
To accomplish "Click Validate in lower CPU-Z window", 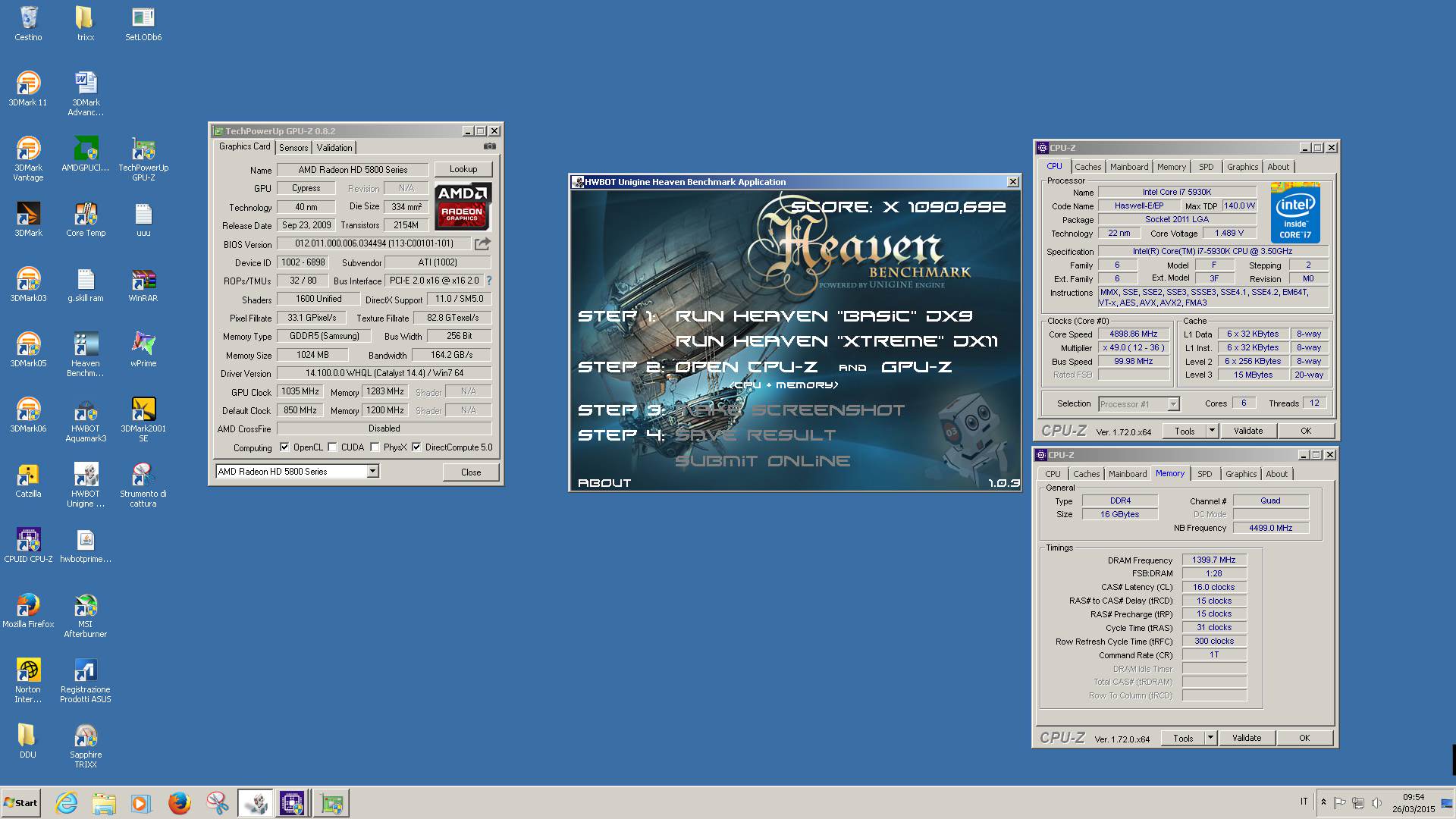I will coord(1247,738).
